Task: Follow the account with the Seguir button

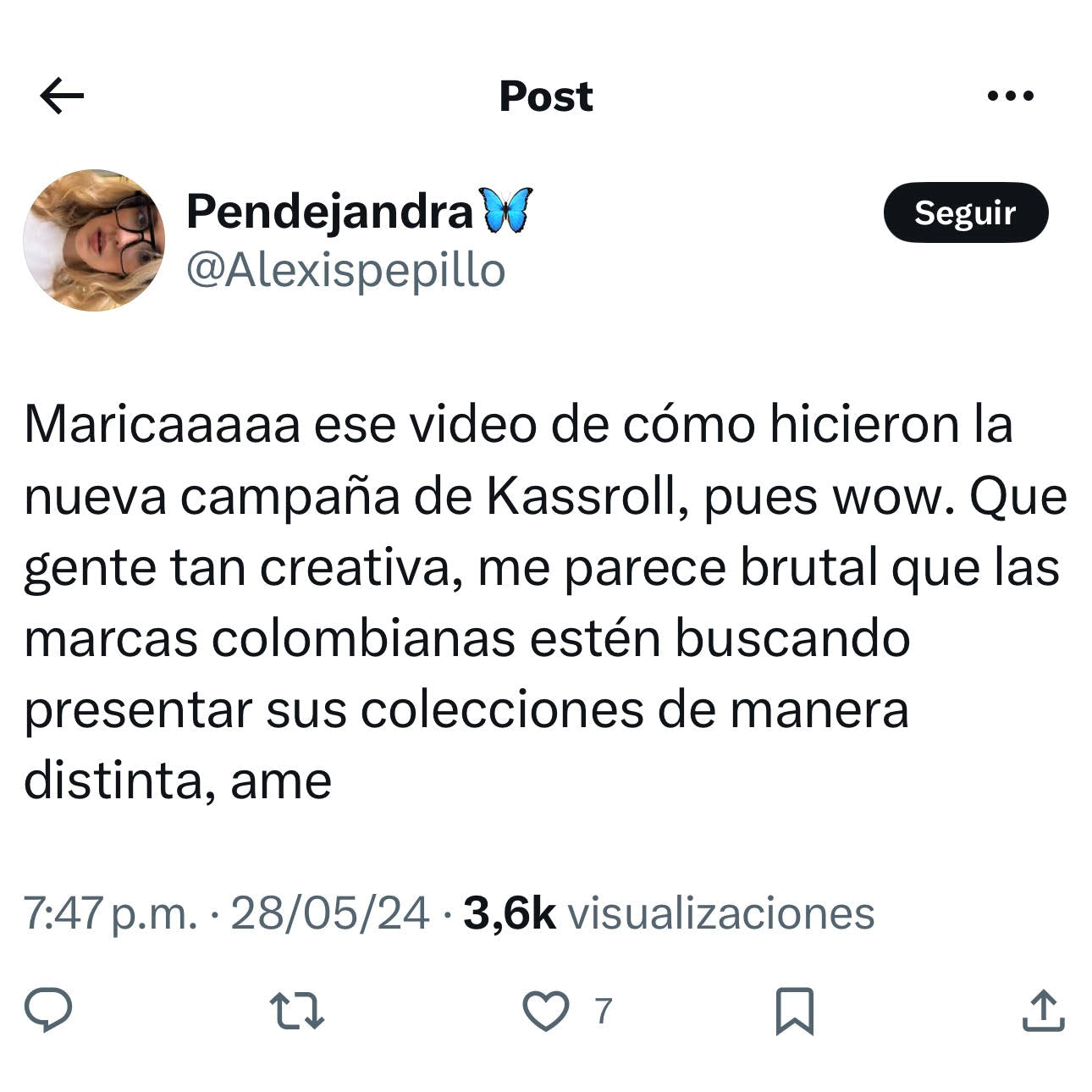Action: click(x=965, y=212)
